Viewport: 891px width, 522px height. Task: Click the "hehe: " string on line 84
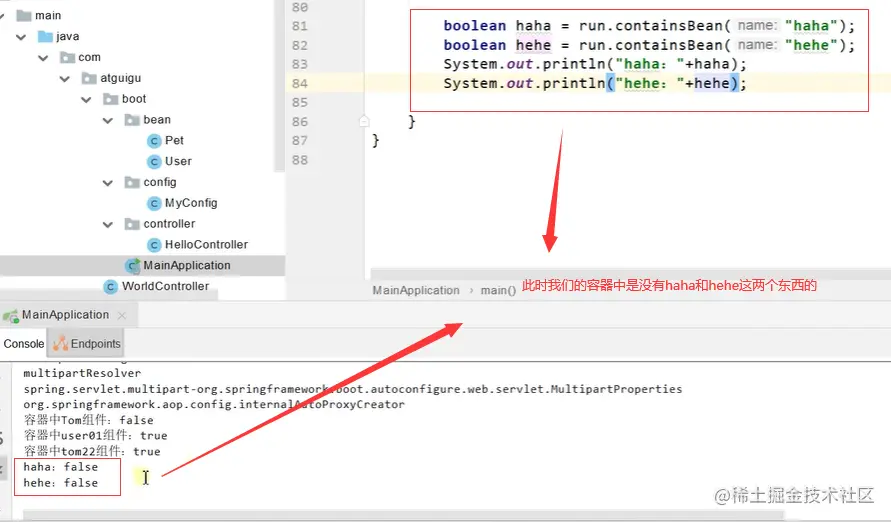pos(650,83)
